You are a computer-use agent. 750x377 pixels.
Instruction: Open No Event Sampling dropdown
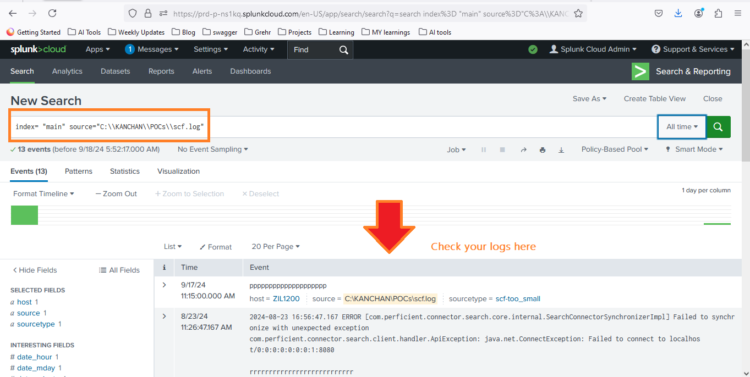point(213,149)
